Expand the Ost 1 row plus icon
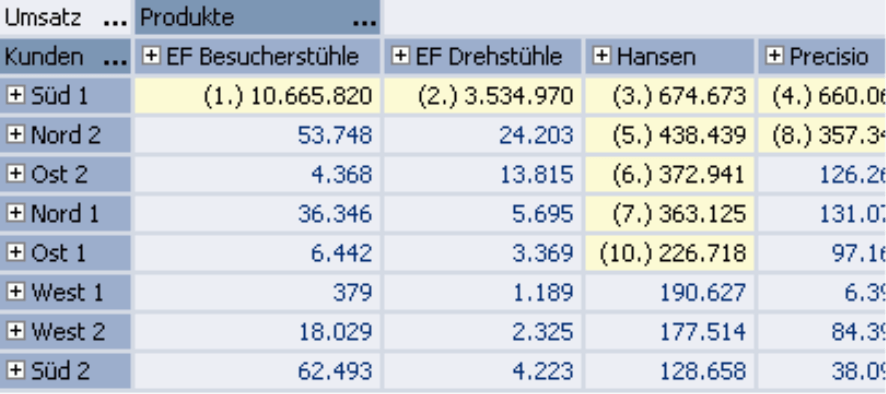 [x=16, y=253]
